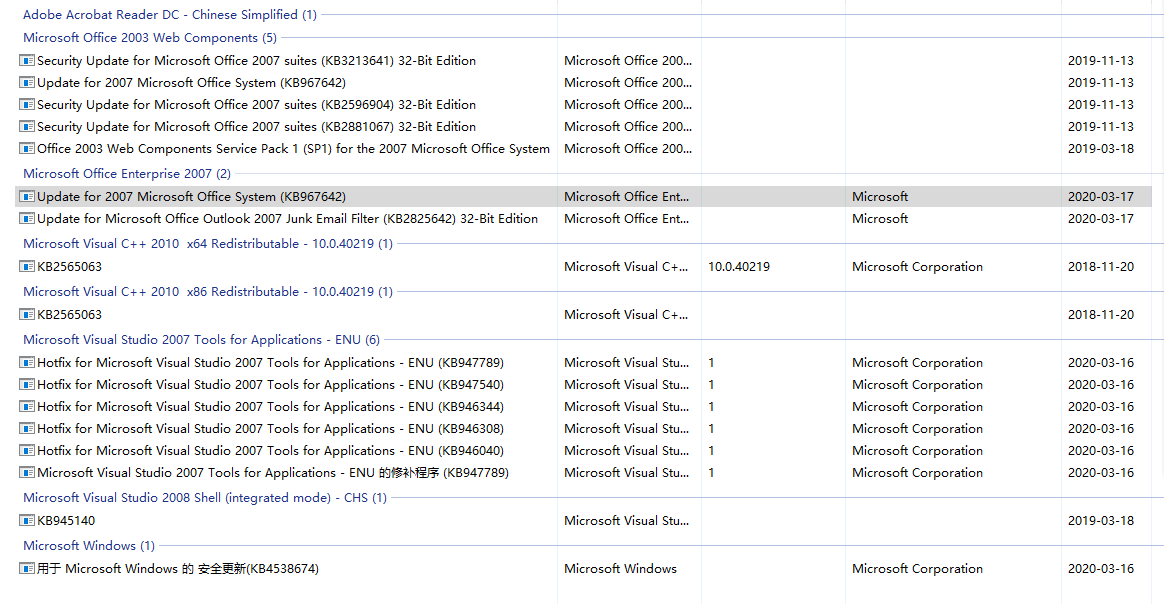Image resolution: width=1164 pixels, height=604 pixels.
Task: Click the icon beside Hotfix KB947540
Action: pyautogui.click(x=27, y=384)
